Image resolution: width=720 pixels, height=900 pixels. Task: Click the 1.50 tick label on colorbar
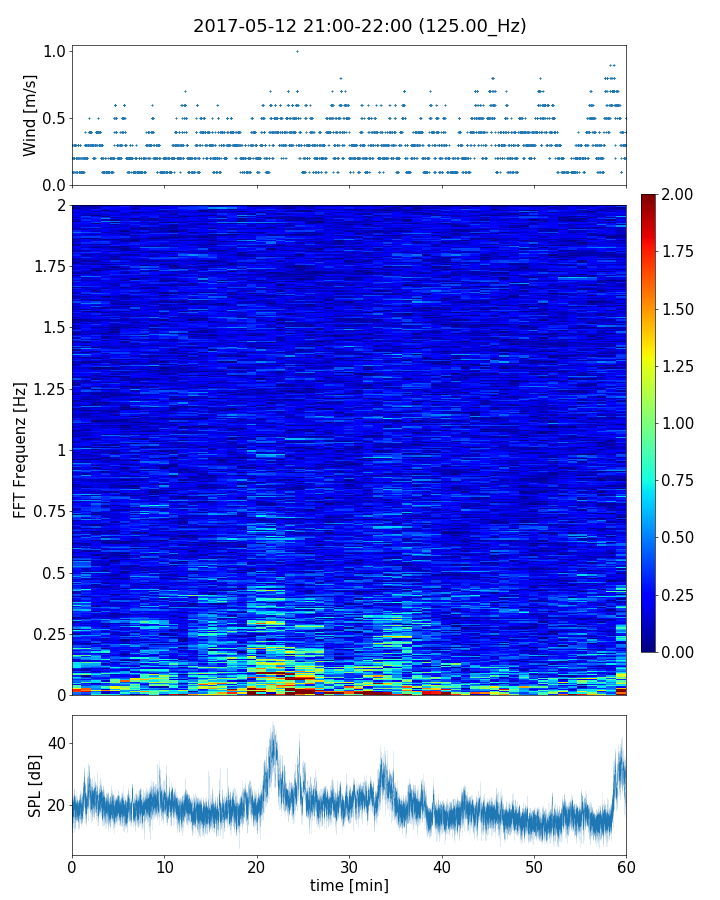tap(682, 309)
